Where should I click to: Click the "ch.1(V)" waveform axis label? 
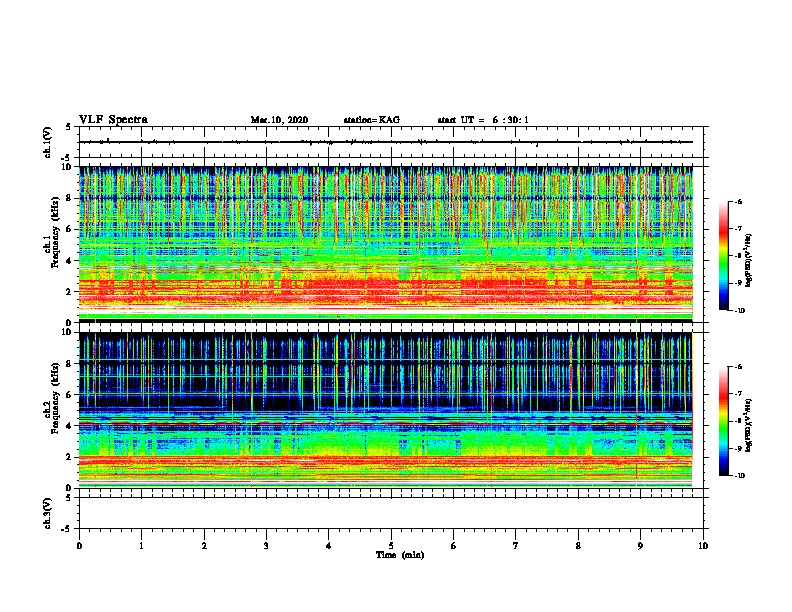47,142
